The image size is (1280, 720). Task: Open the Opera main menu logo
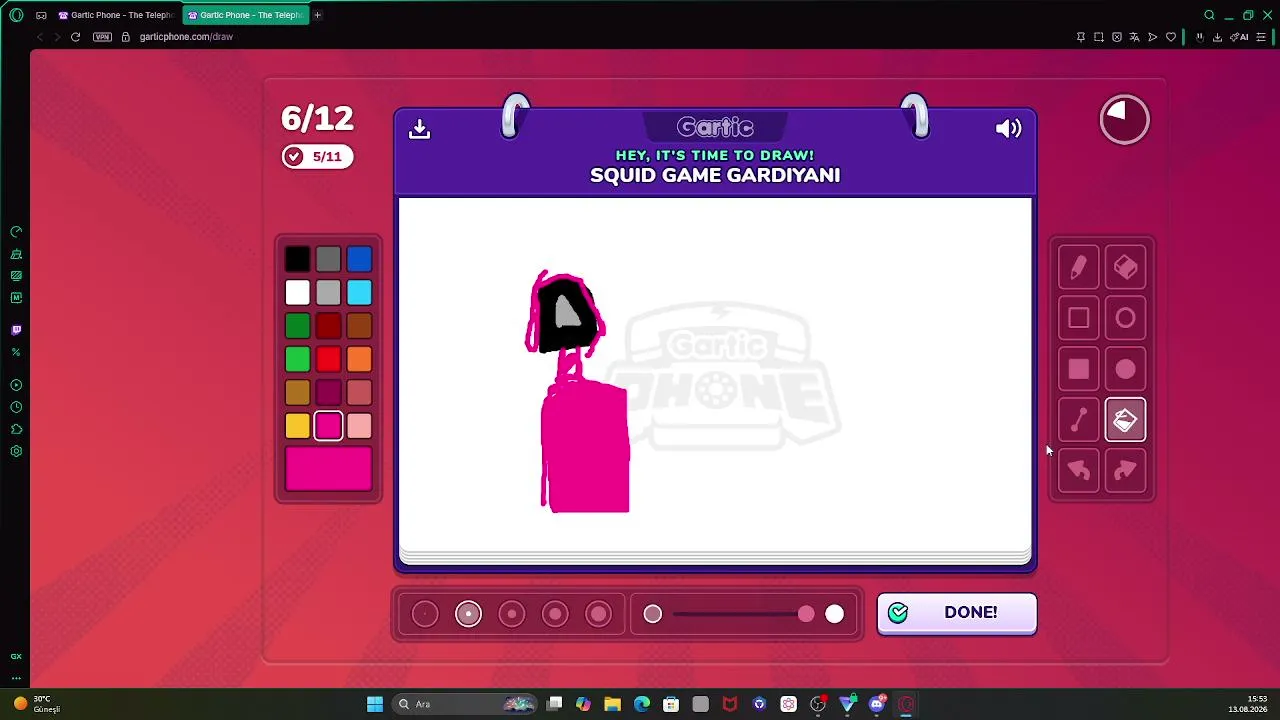17,15
